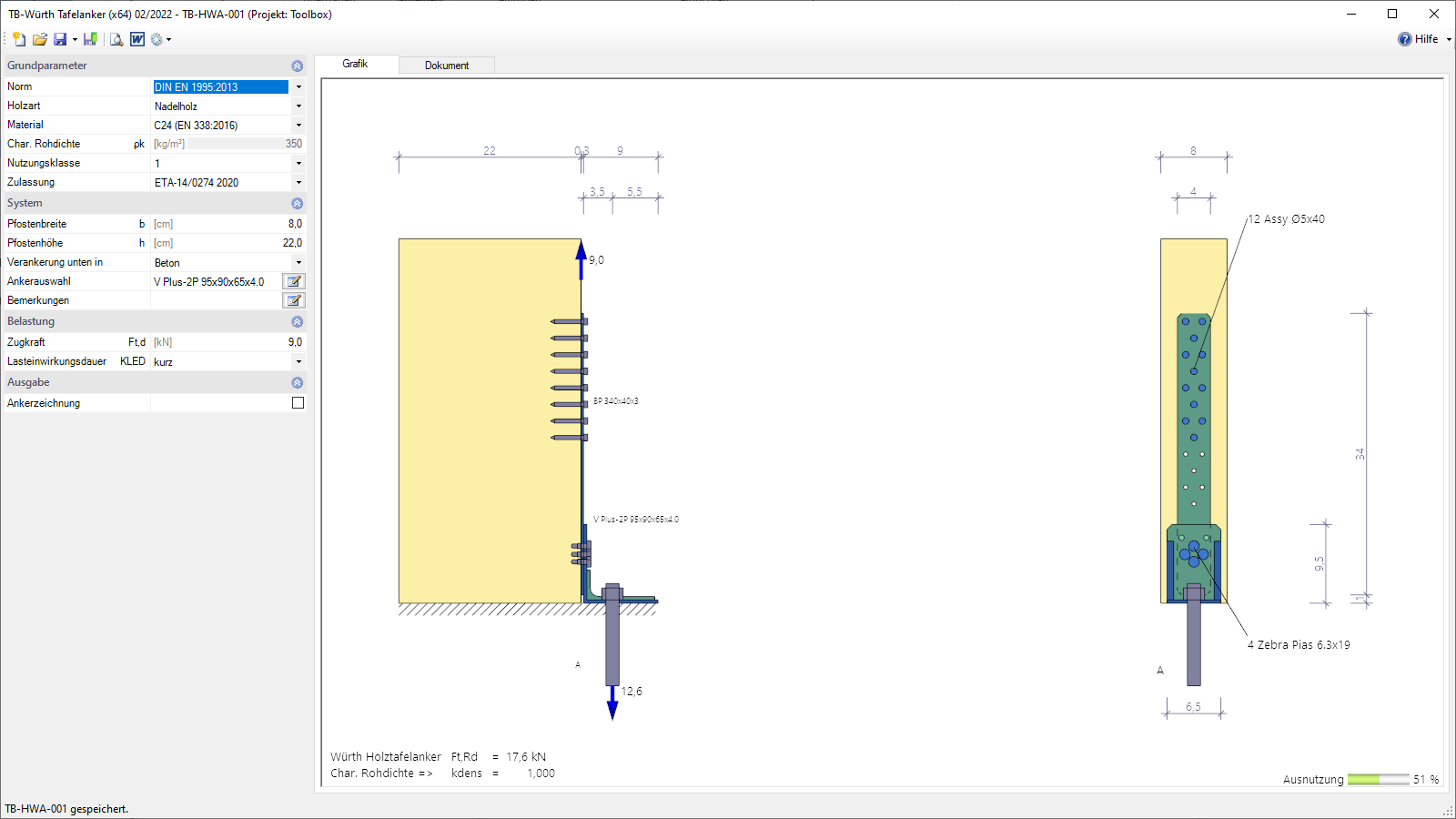The width and height of the screenshot is (1456, 819).
Task: Click the 'BP 340x40x3' drawing label
Action: [616, 401]
